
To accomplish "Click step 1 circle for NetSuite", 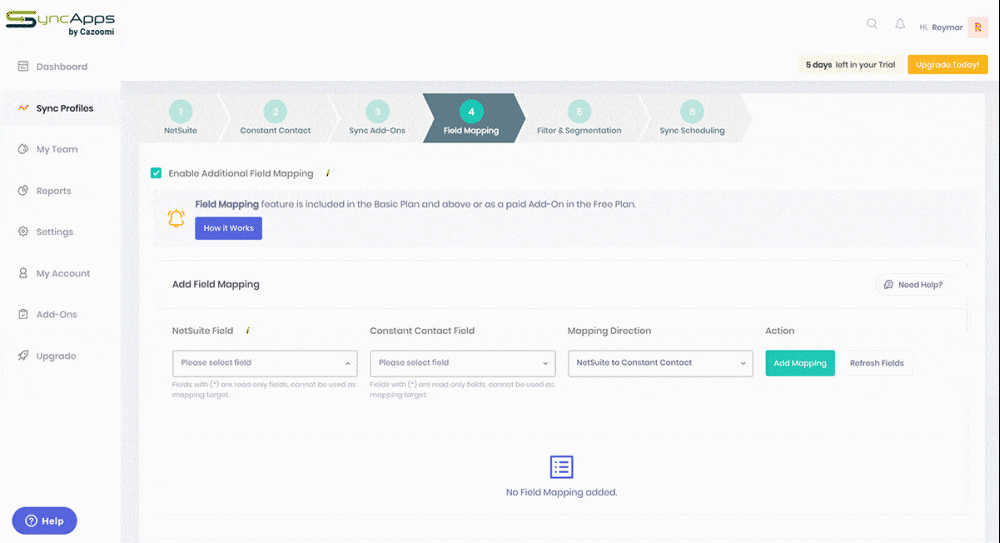I will (x=180, y=112).
